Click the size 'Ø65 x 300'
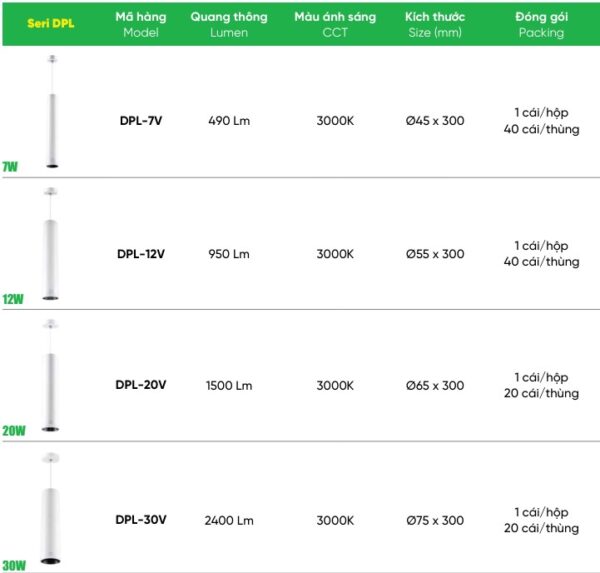 (435, 385)
